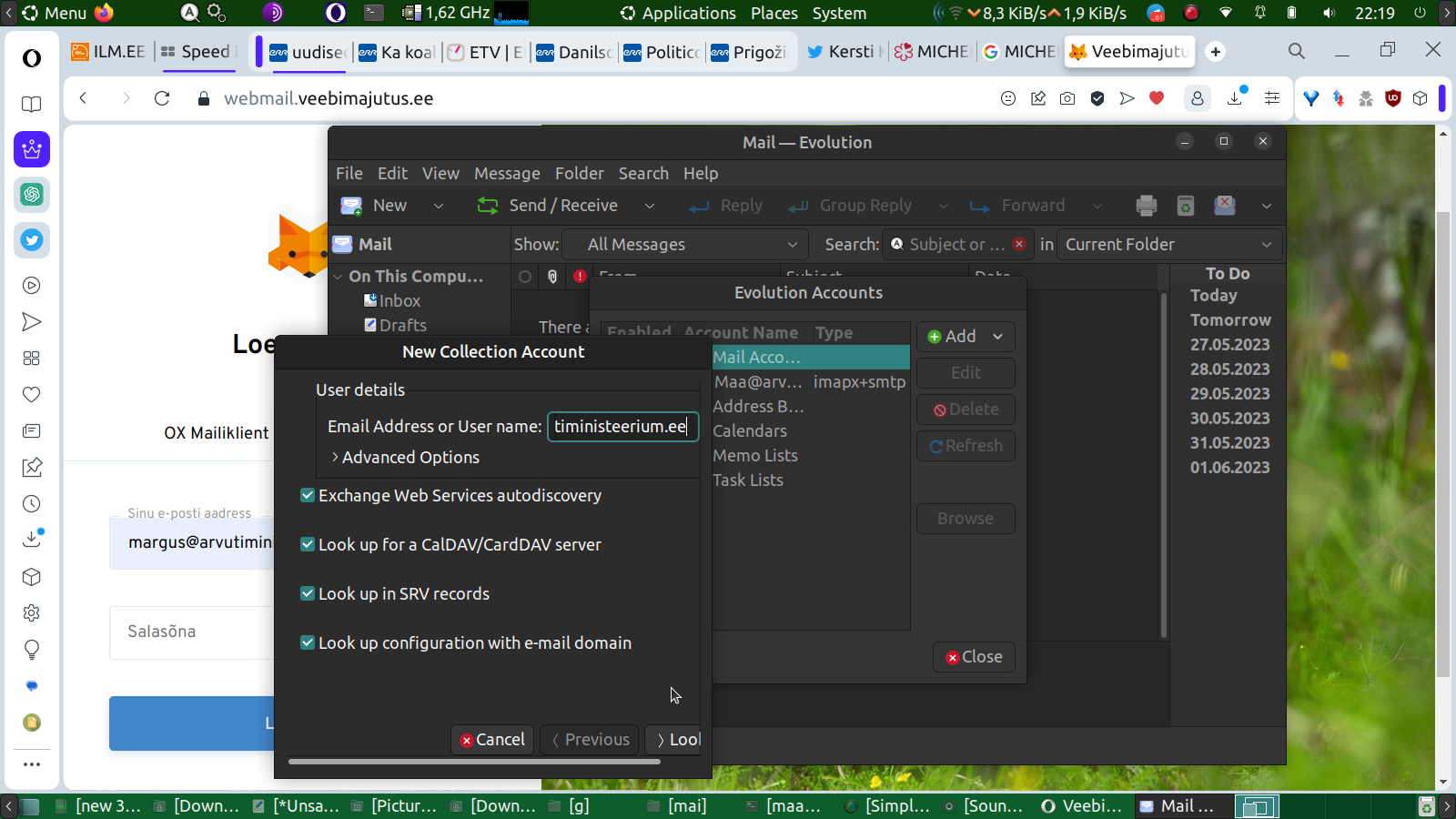Image resolution: width=1456 pixels, height=819 pixels.
Task: Click the Print icon in Evolution toolbar
Action: click(1146, 206)
